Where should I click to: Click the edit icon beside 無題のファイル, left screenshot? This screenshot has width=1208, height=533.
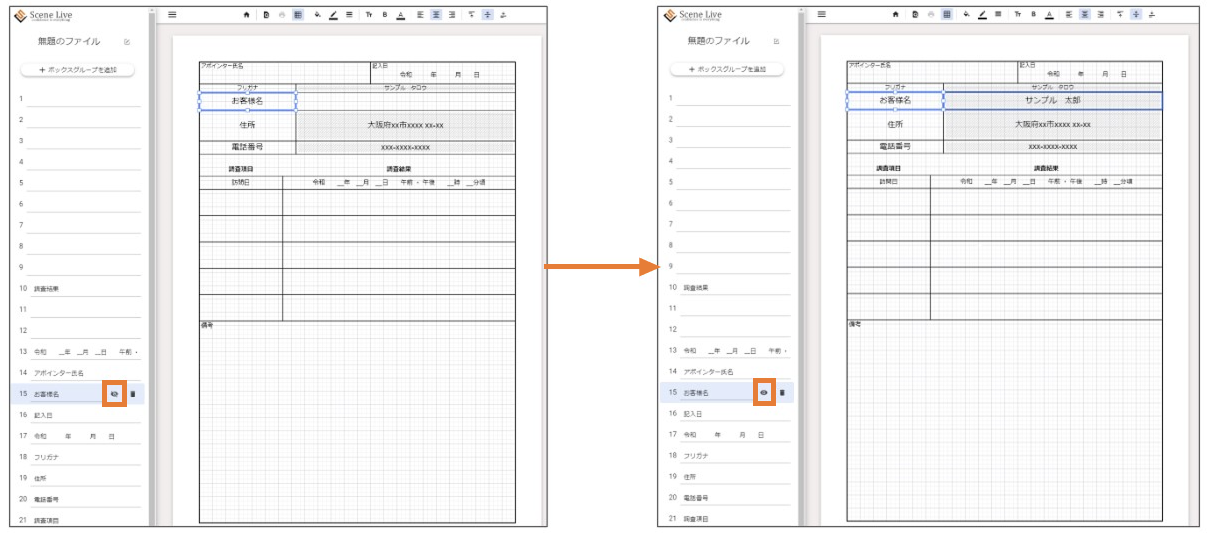click(x=126, y=42)
